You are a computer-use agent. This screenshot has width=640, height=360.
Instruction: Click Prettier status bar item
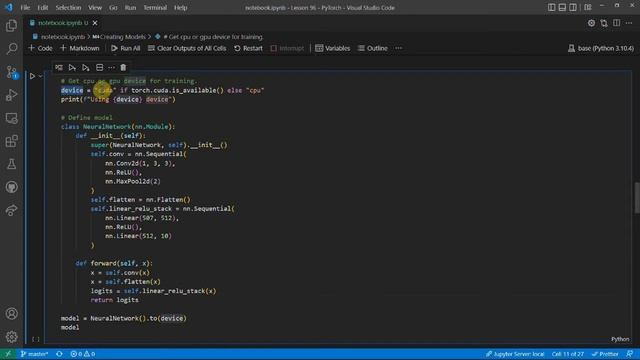tap(605, 354)
